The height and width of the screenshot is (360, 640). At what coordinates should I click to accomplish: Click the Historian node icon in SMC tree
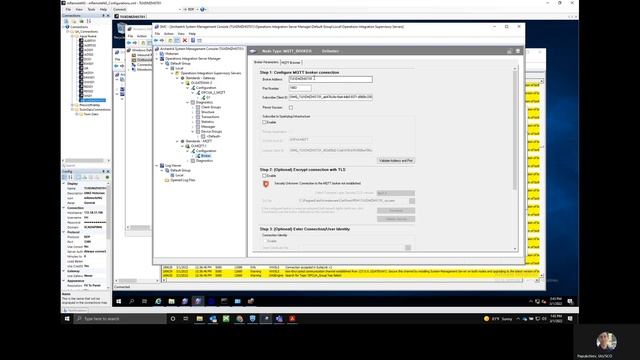[x=162, y=53]
